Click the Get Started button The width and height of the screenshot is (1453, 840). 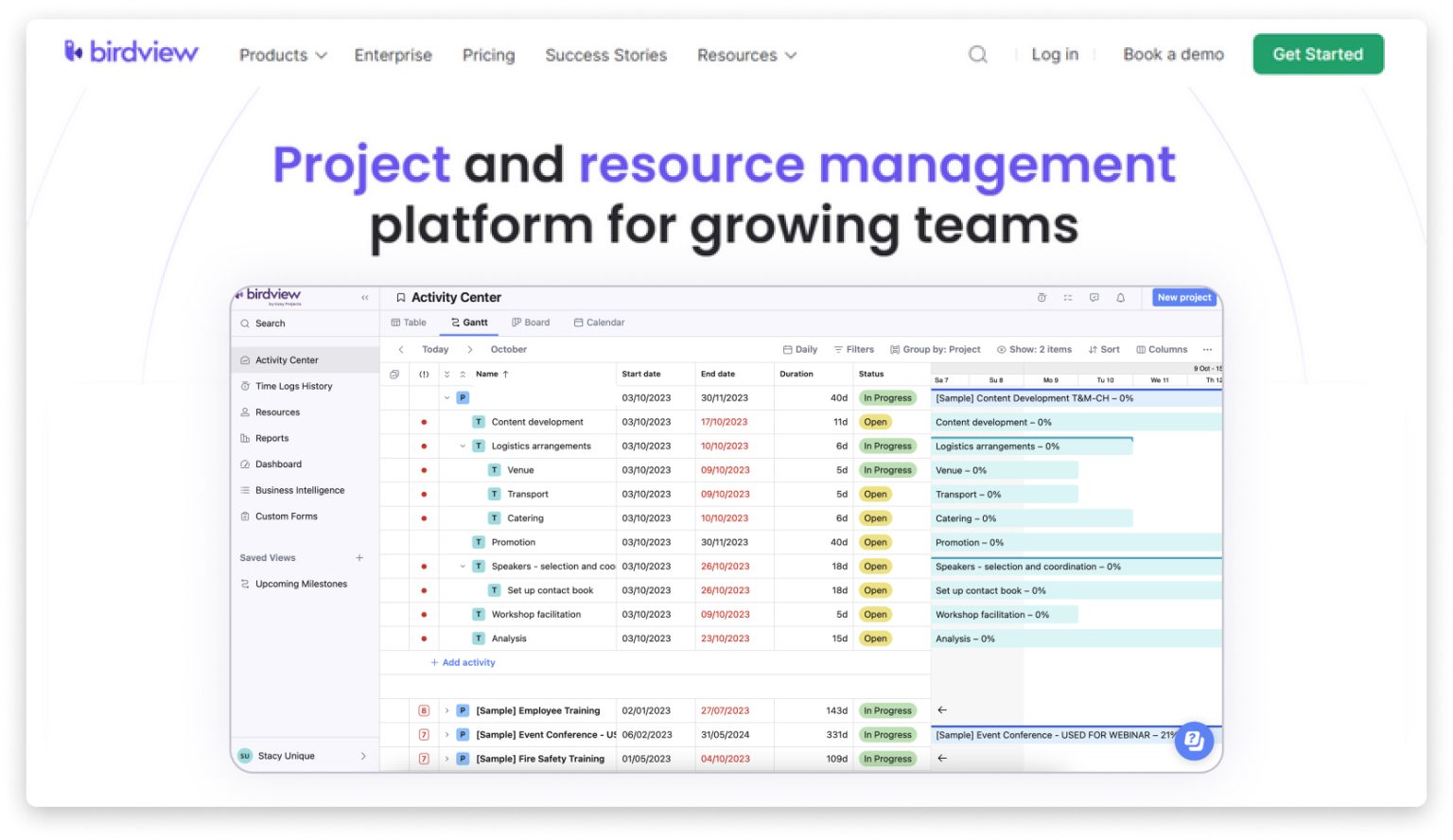coord(1318,54)
